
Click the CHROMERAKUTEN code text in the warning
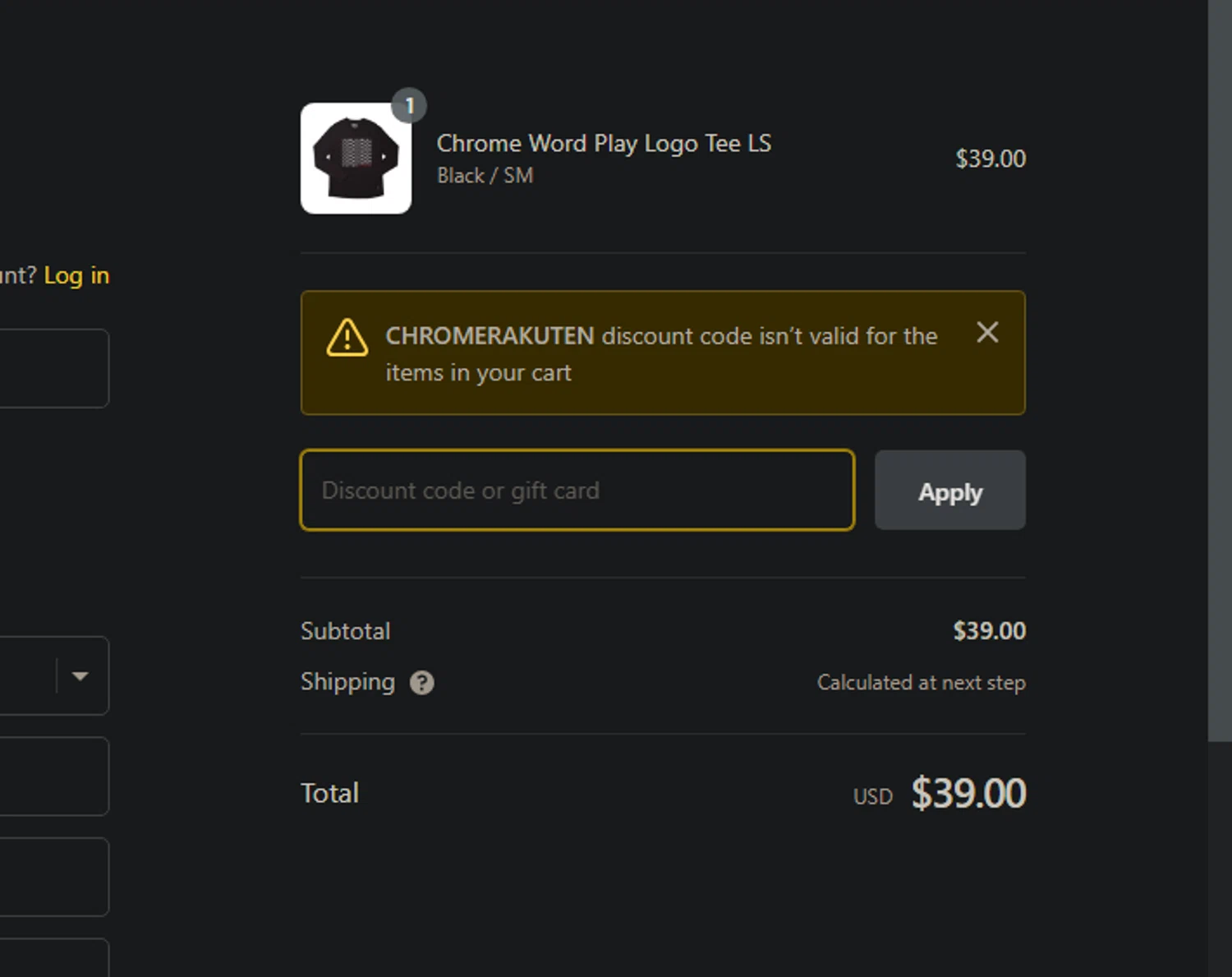coord(490,336)
